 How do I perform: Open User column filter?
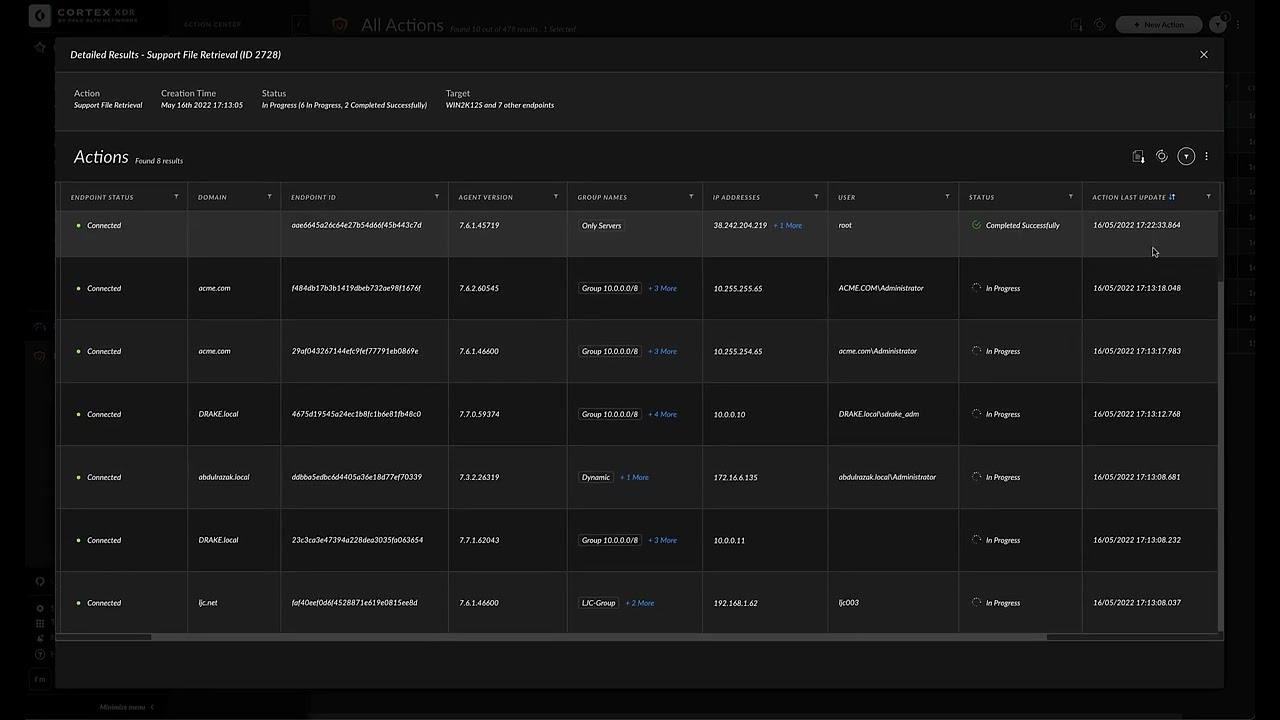coord(947,197)
